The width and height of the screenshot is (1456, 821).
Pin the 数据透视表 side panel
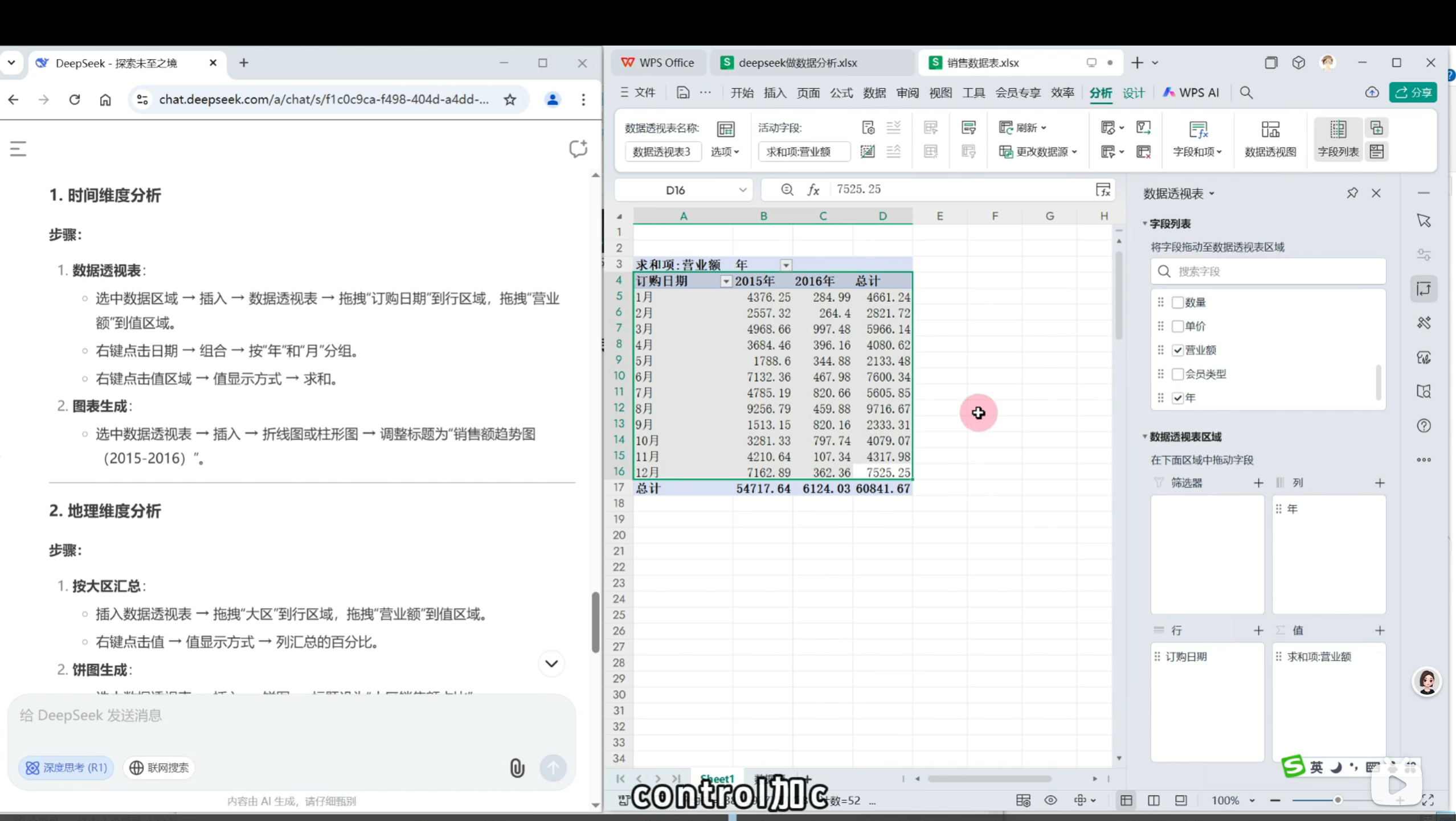pyautogui.click(x=1352, y=194)
